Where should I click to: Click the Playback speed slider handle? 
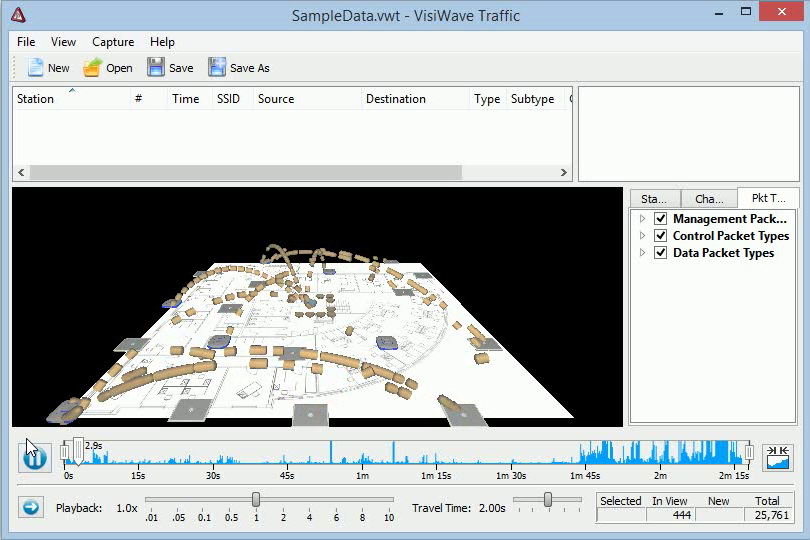pos(256,499)
